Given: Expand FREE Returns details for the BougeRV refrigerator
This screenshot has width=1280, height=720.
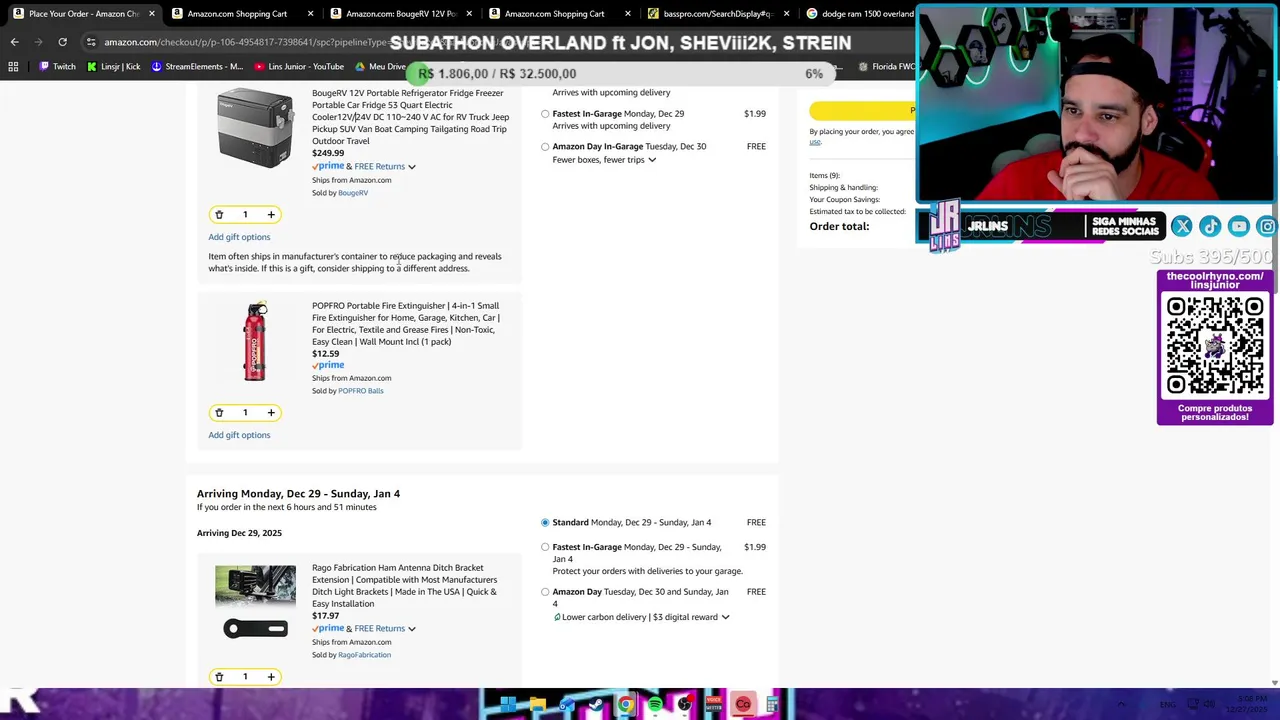Looking at the screenshot, I should (411, 167).
